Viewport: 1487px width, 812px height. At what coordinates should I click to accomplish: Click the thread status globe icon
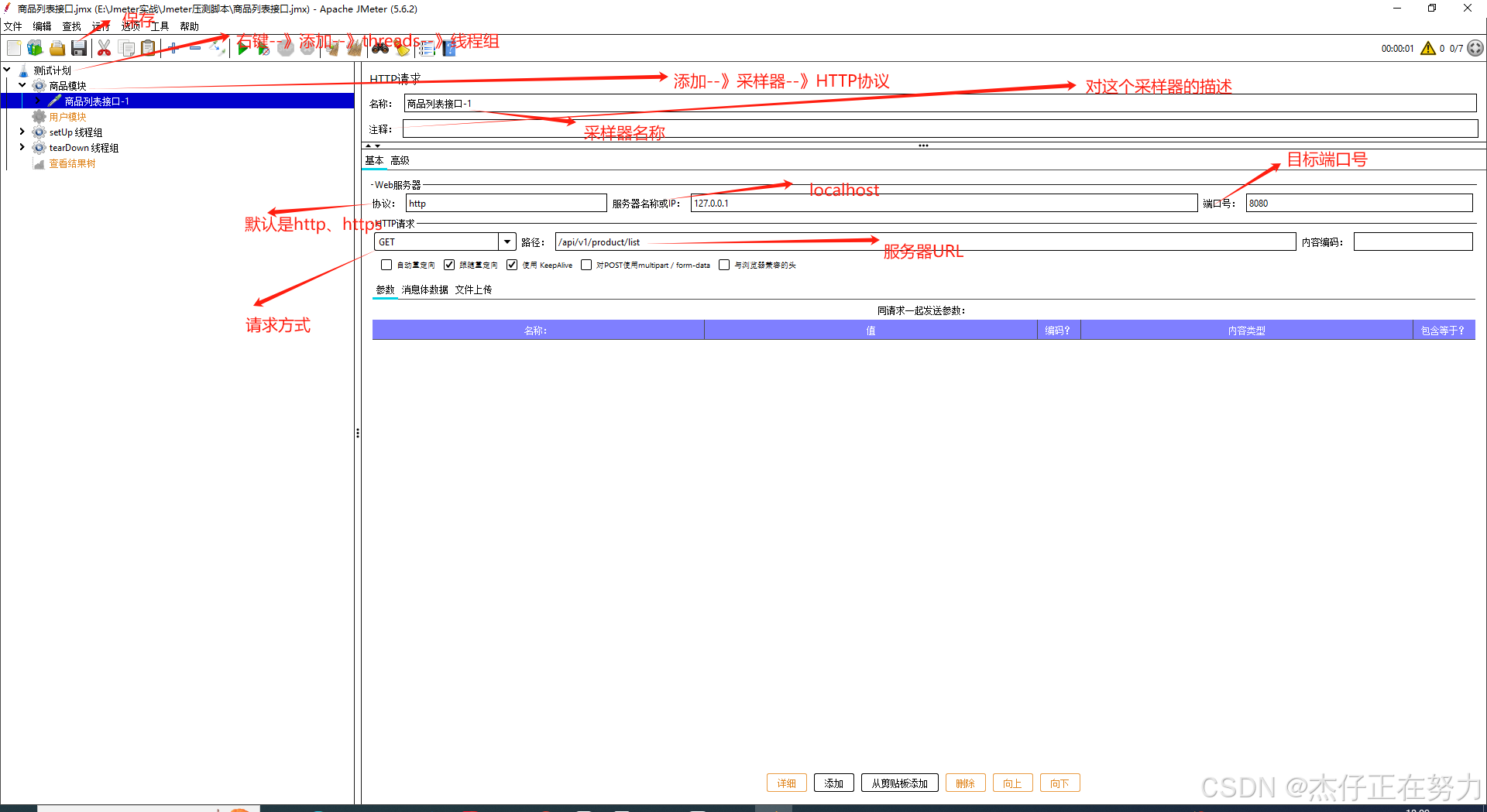(1475, 48)
